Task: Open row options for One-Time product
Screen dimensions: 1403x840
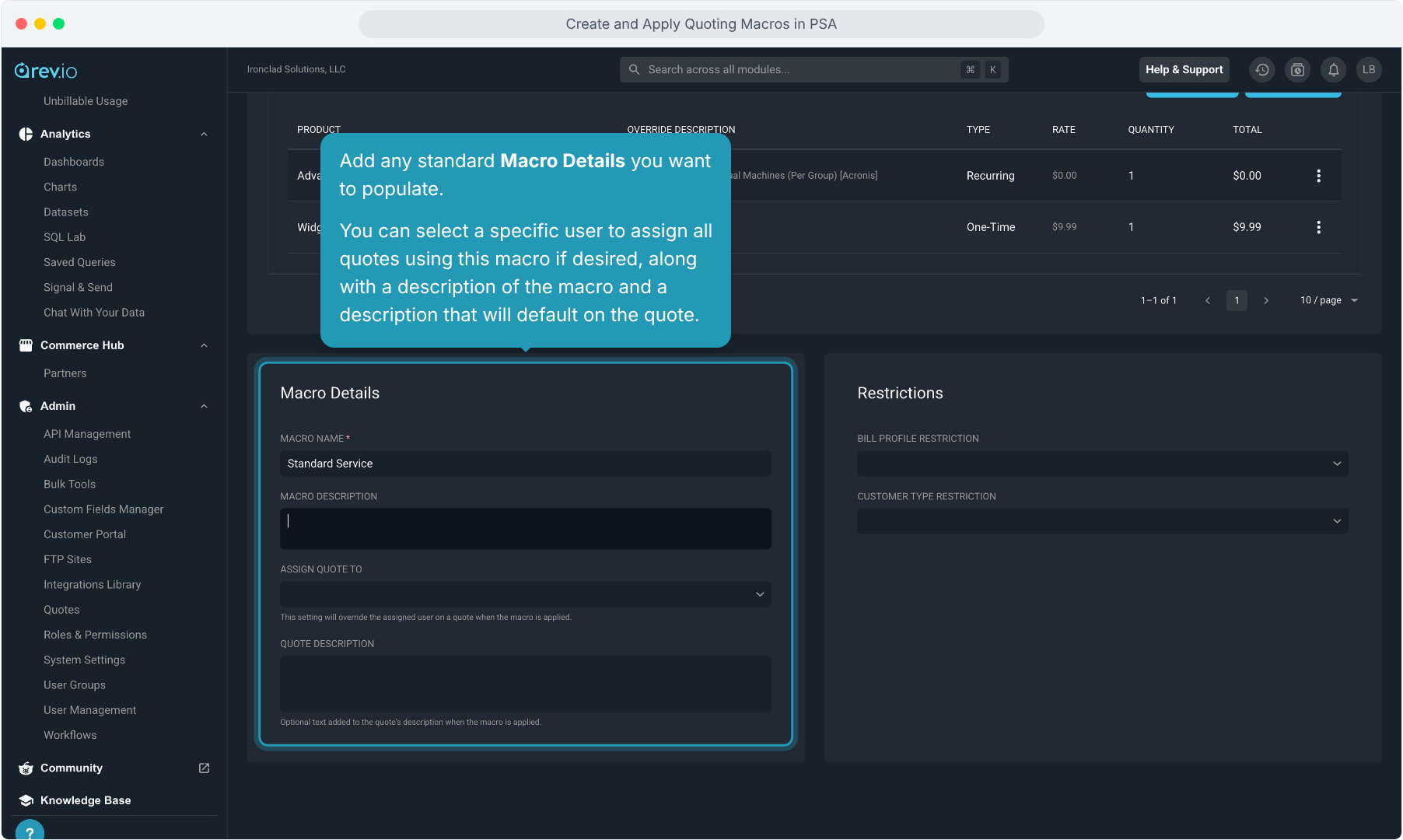Action: [1318, 227]
